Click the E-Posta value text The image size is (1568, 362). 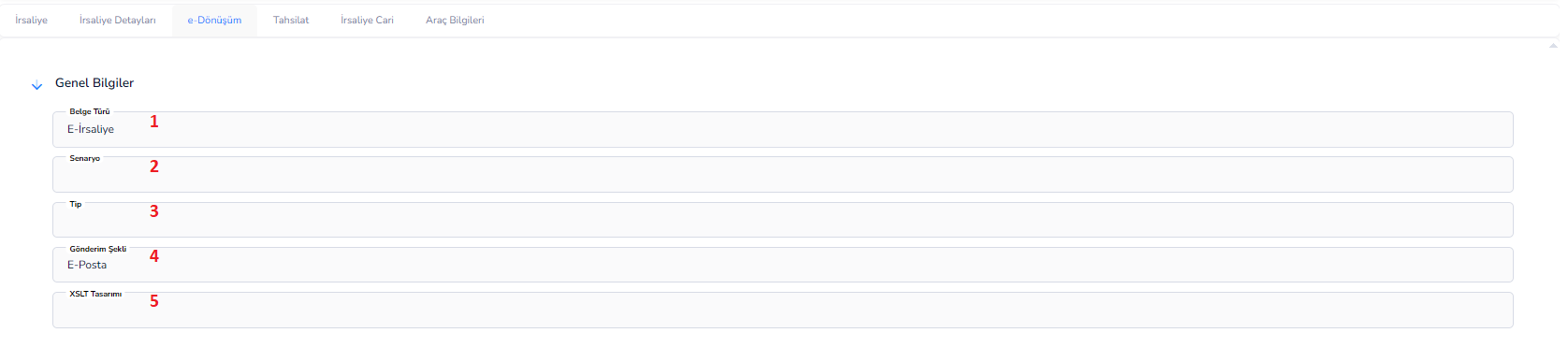(87, 265)
